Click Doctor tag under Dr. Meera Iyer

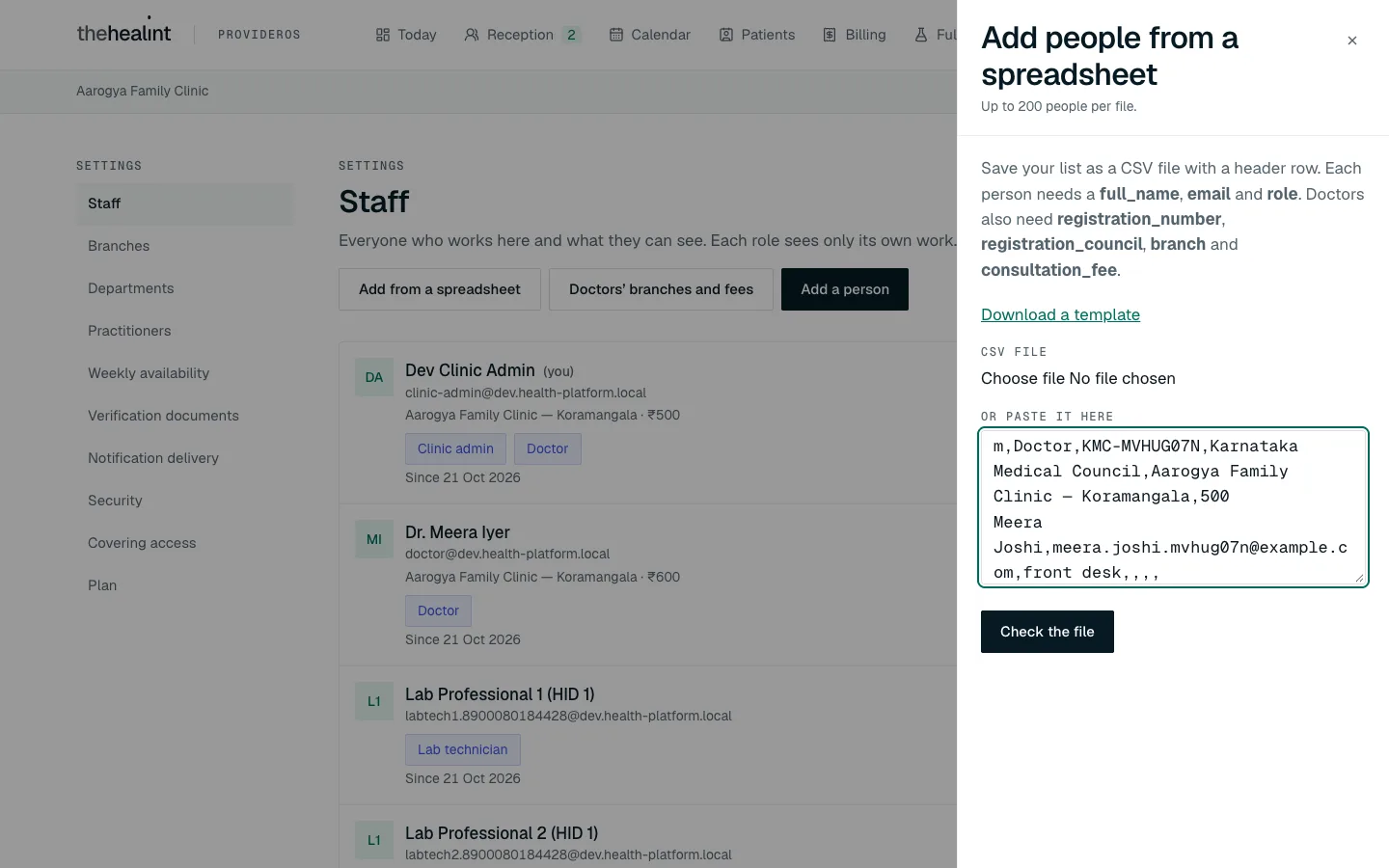tap(438, 610)
